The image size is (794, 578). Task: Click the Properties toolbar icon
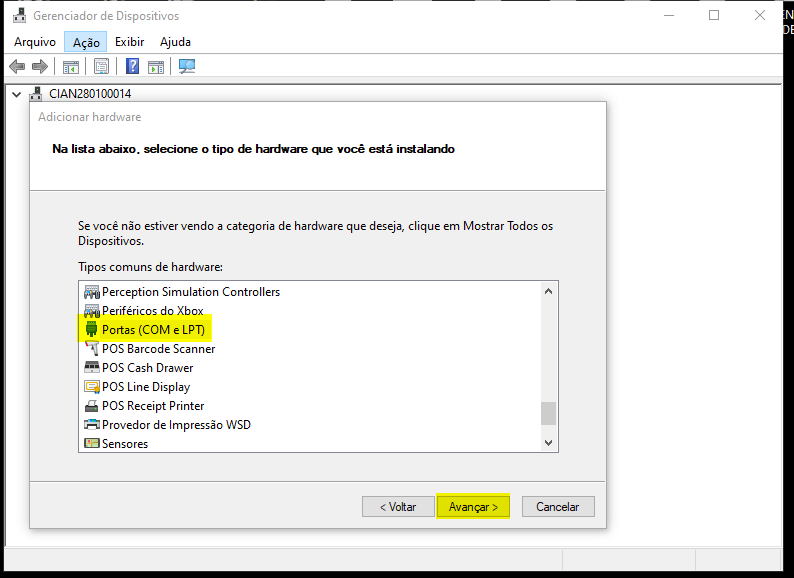101,66
